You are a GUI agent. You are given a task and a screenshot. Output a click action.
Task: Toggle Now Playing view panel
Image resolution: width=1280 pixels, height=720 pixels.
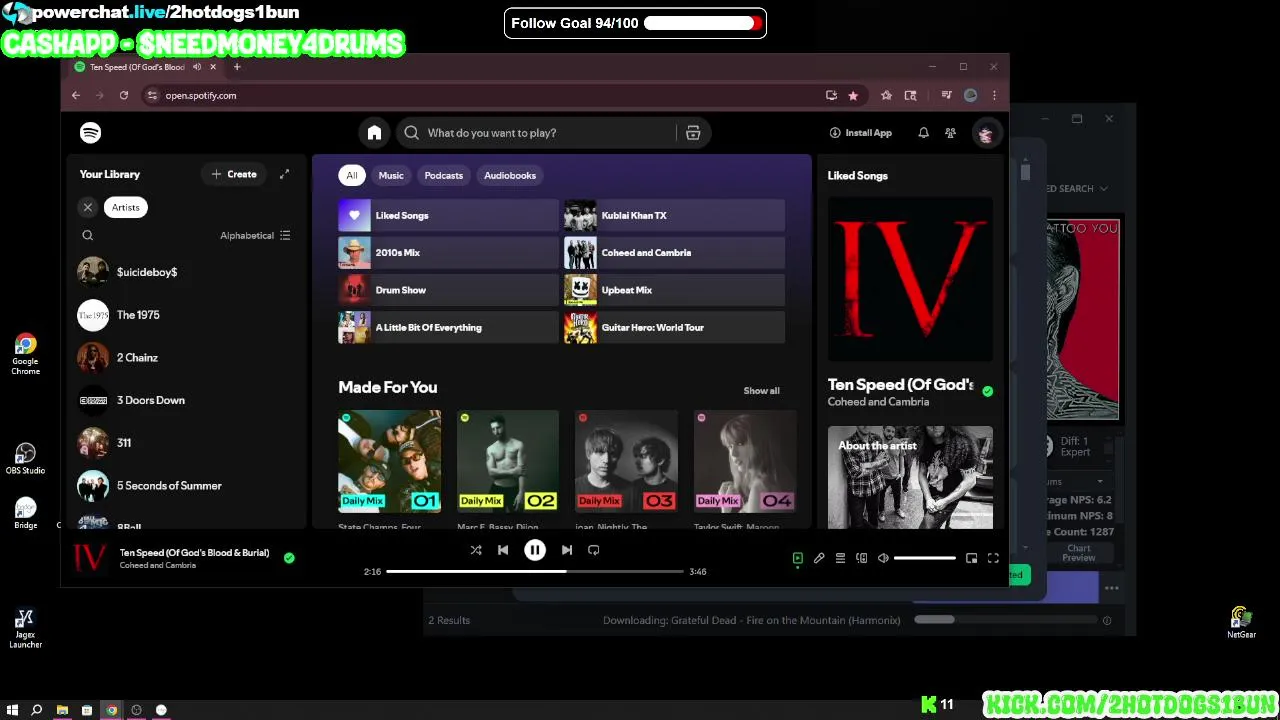(x=797, y=558)
